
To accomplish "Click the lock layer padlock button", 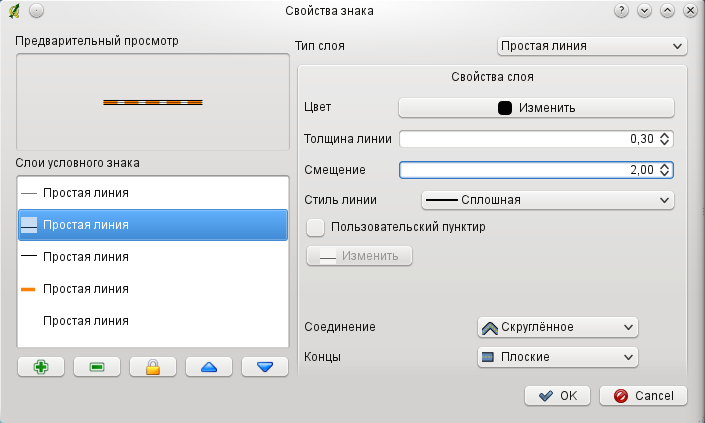I will coord(153,367).
